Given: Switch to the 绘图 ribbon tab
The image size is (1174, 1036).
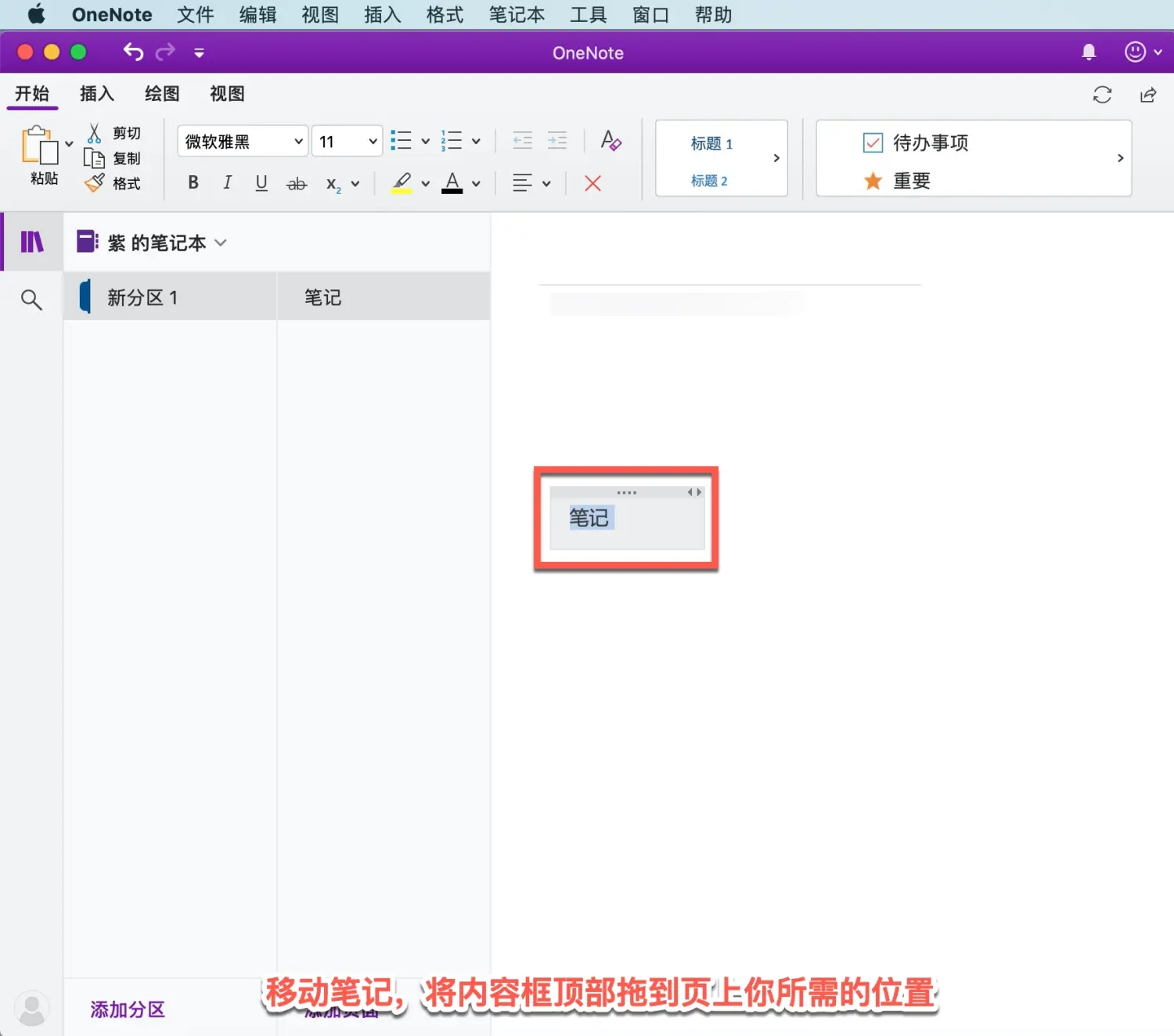Looking at the screenshot, I should (160, 93).
